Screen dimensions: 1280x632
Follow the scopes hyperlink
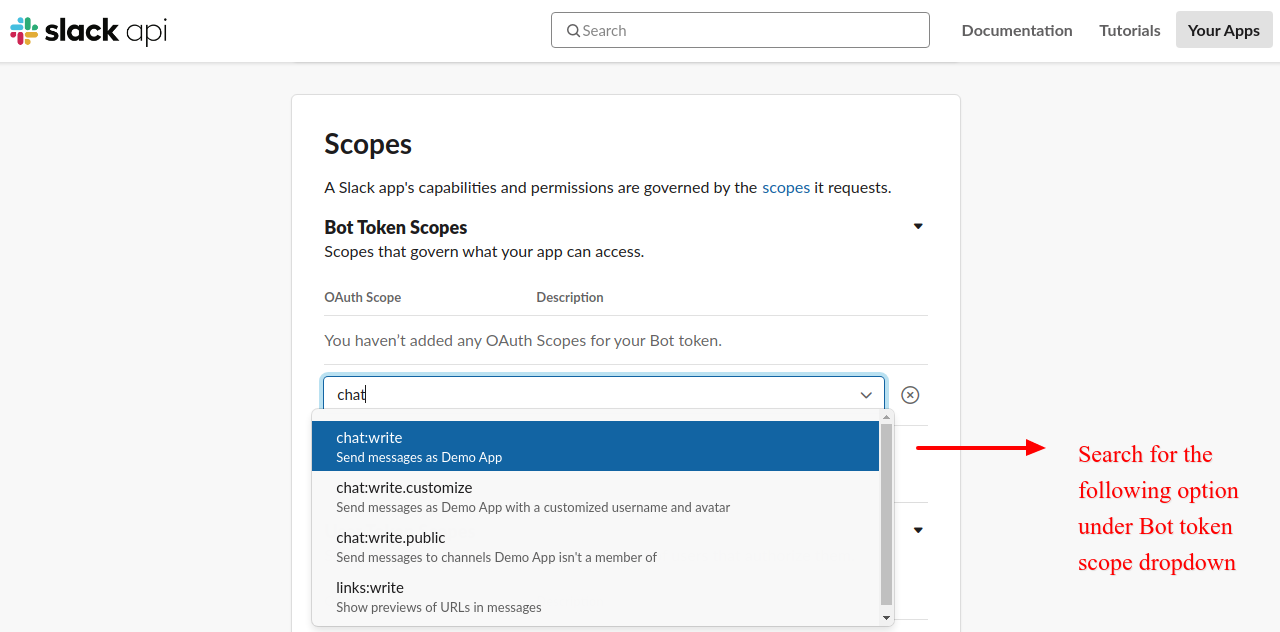click(786, 187)
